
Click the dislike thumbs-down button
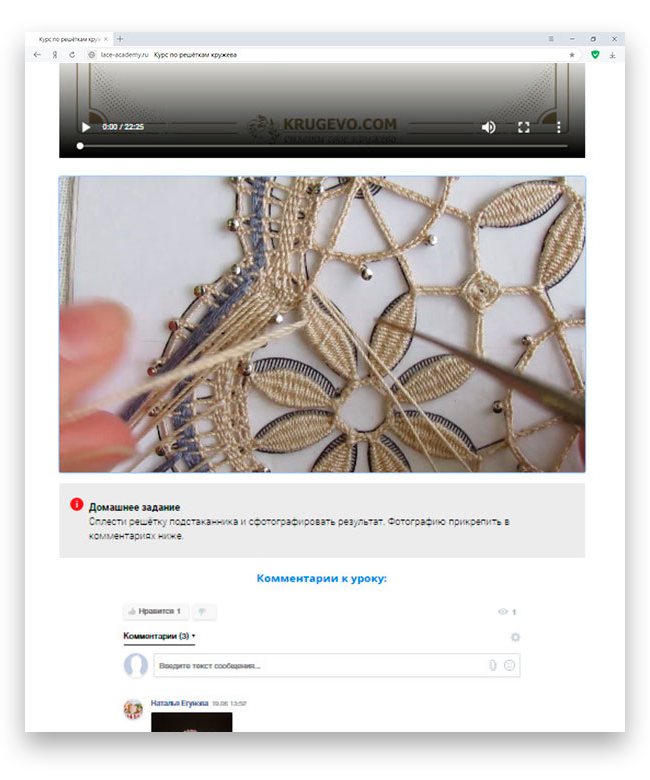[203, 611]
